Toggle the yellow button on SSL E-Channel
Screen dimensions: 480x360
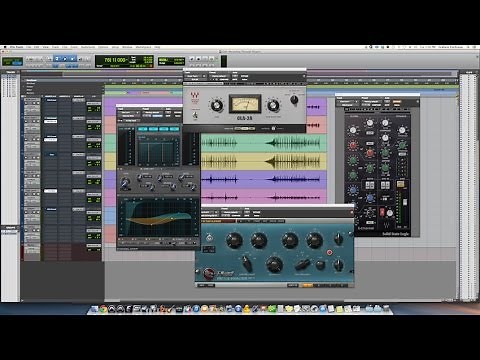pos(400,184)
